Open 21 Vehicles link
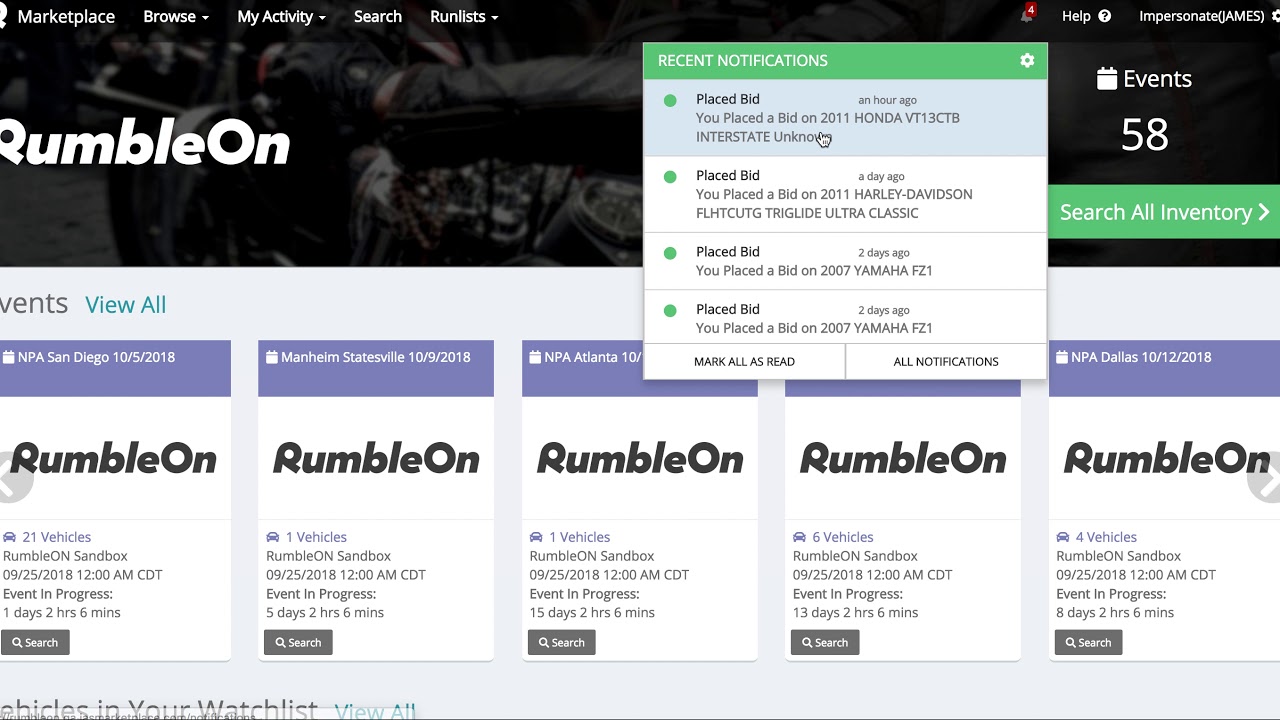This screenshot has height=720, width=1280. pos(56,537)
